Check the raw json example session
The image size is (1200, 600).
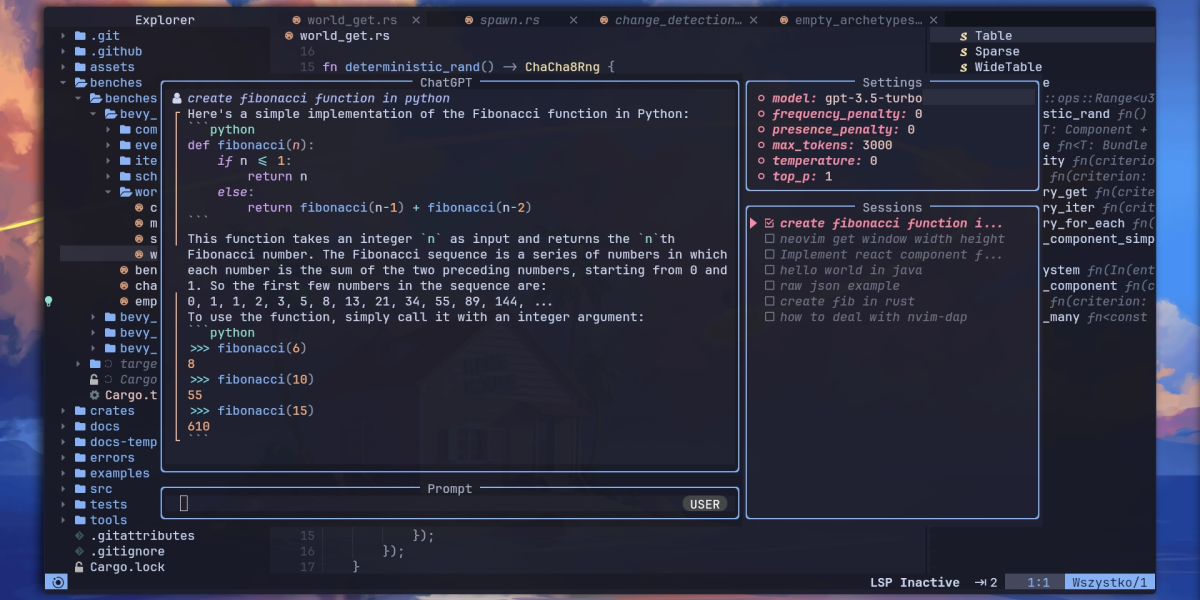(x=770, y=286)
